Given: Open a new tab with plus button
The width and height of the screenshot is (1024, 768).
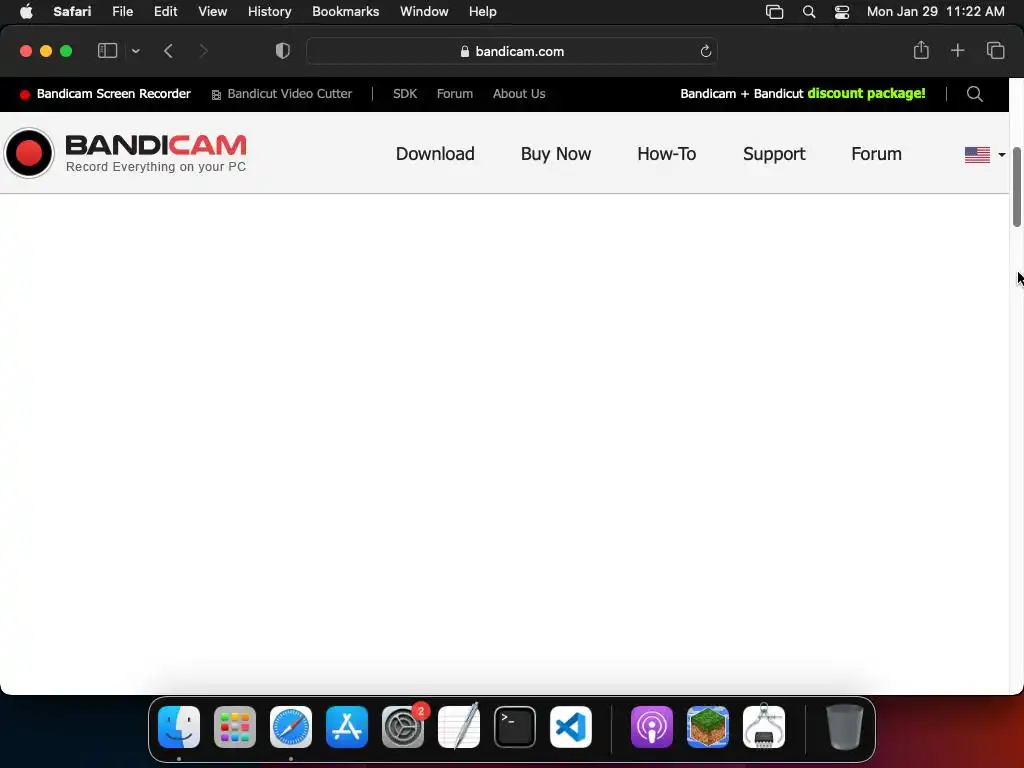Looking at the screenshot, I should (957, 50).
